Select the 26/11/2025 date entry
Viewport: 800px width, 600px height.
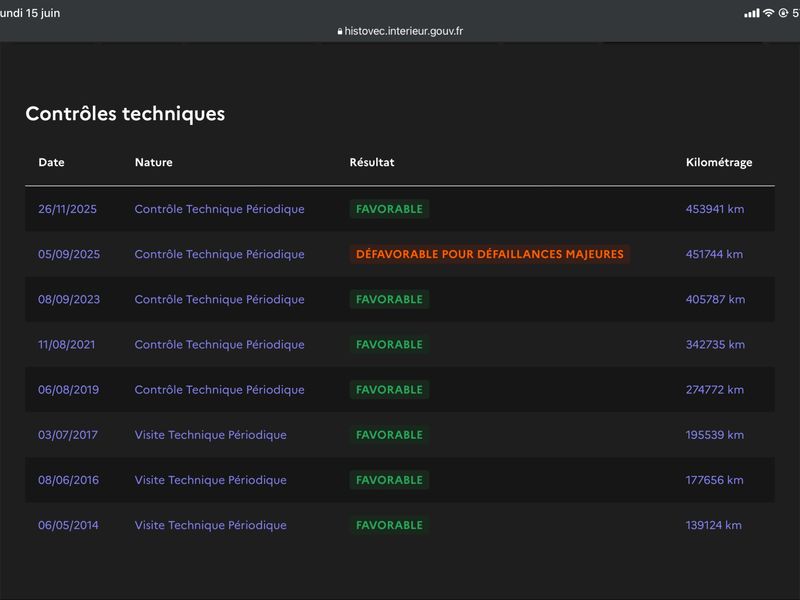pyautogui.click(x=67, y=209)
